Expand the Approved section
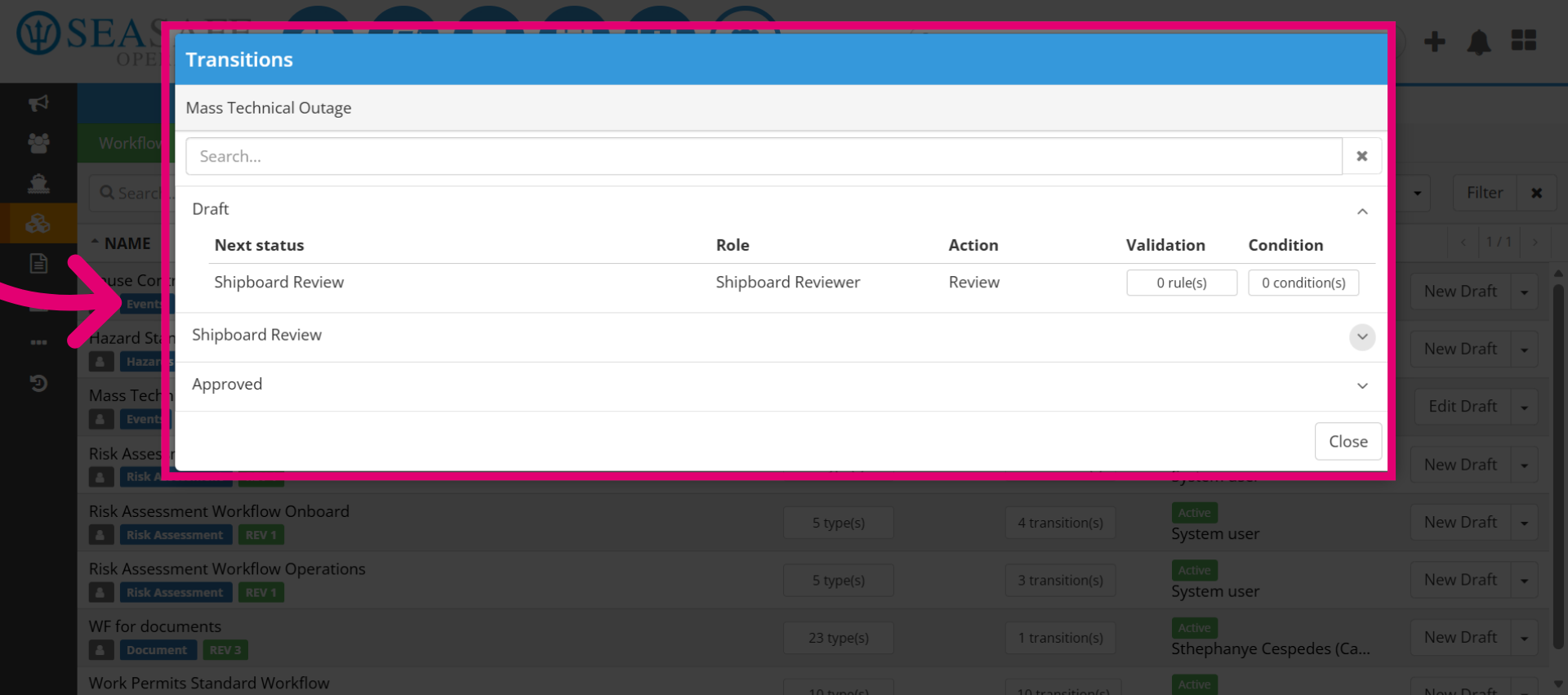 [x=1362, y=385]
